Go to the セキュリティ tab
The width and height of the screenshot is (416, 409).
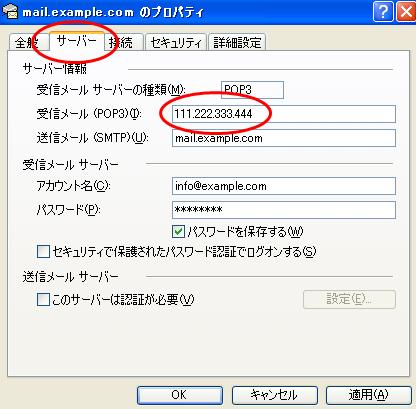click(x=176, y=43)
